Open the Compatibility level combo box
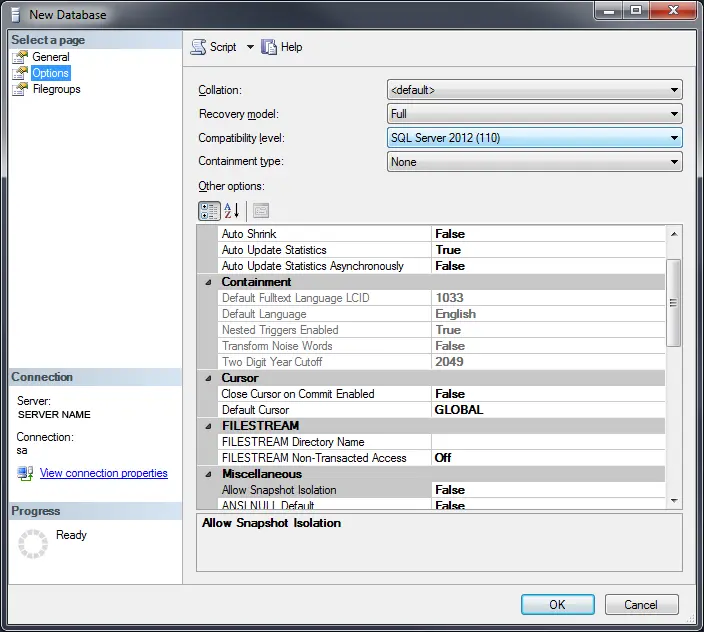 (534, 138)
